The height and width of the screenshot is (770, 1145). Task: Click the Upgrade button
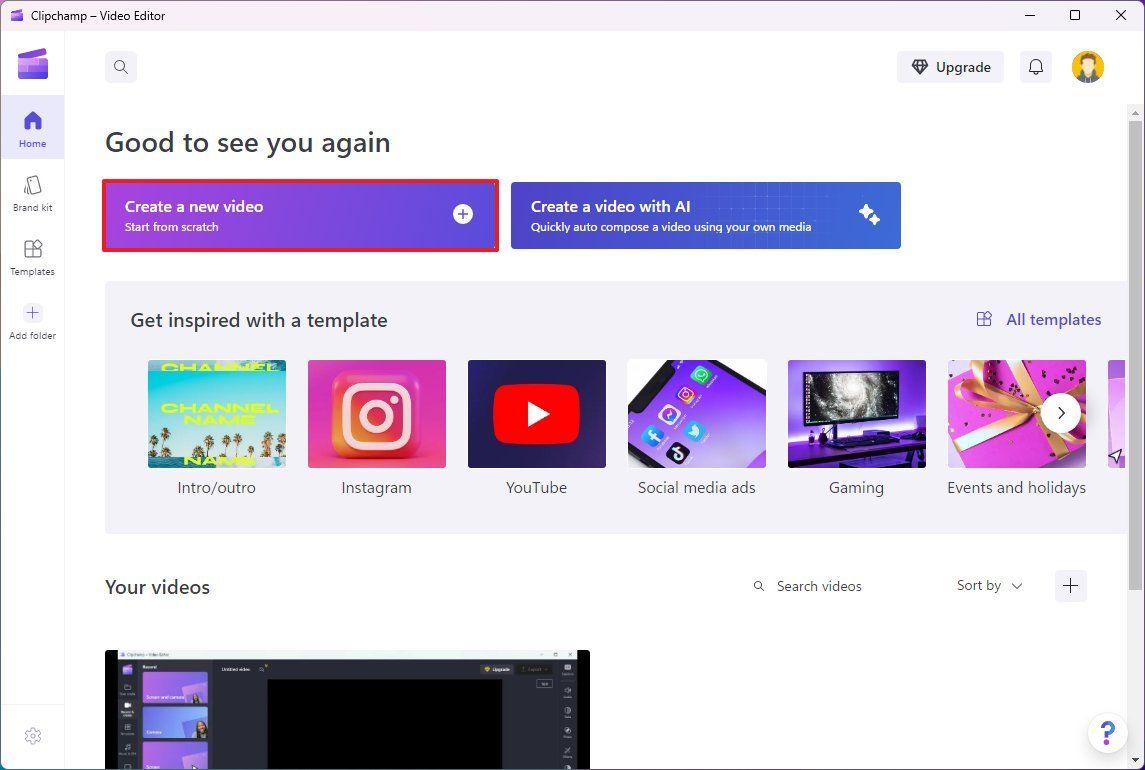coord(949,67)
